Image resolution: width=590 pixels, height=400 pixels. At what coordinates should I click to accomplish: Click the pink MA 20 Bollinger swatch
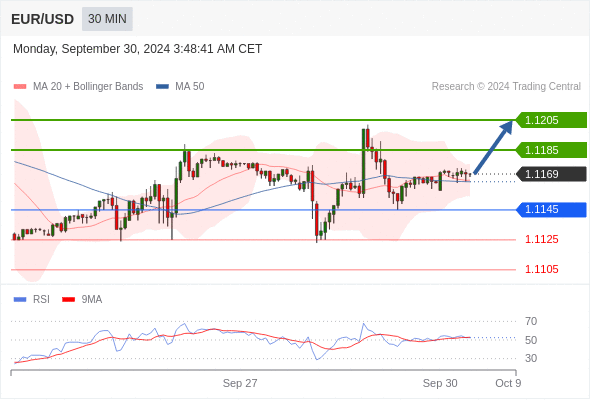point(20,87)
